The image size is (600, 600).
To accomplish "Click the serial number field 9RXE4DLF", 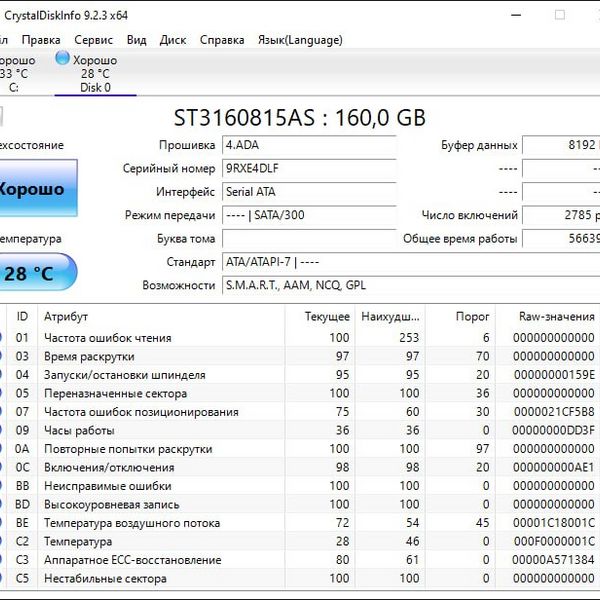I will 309,169.
